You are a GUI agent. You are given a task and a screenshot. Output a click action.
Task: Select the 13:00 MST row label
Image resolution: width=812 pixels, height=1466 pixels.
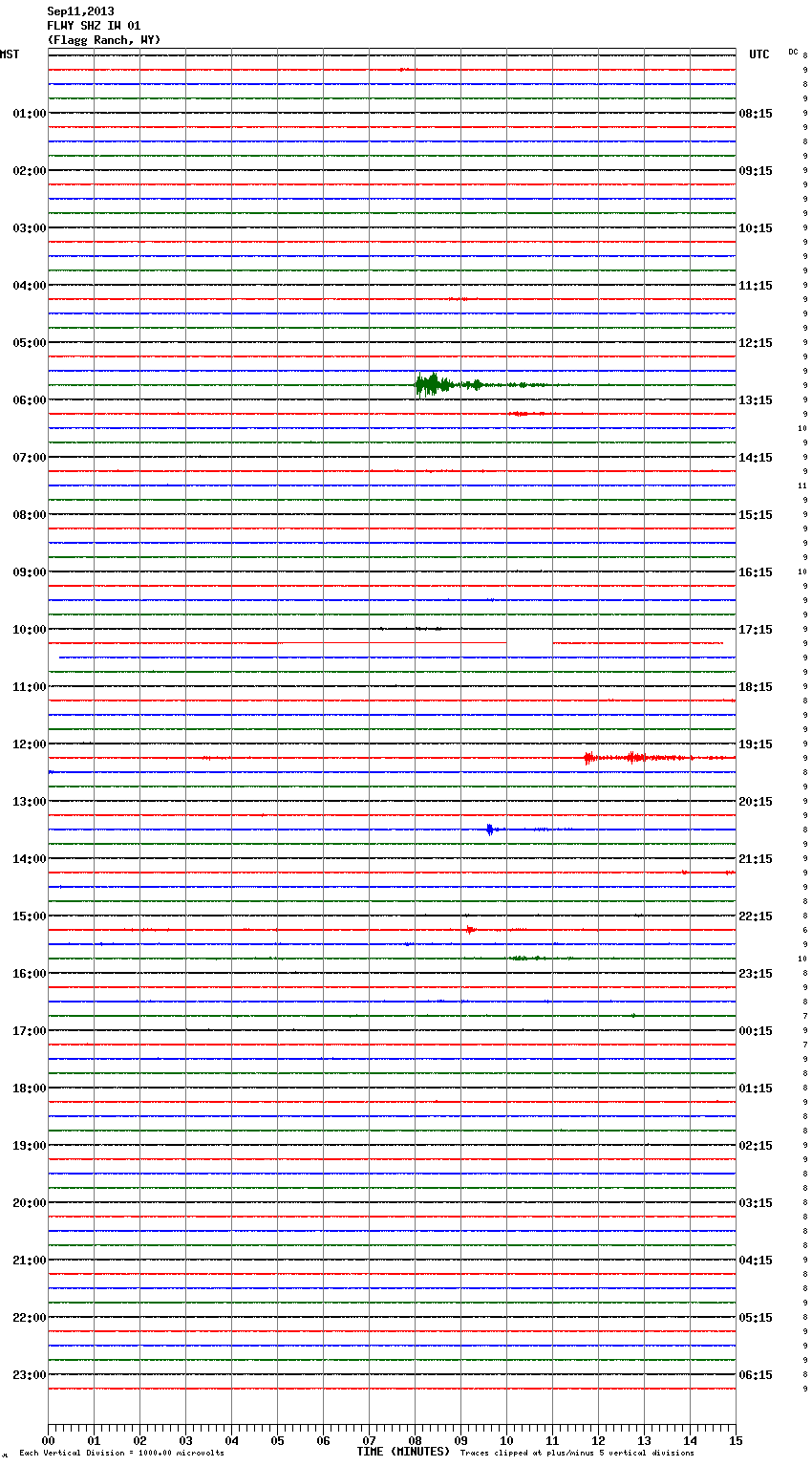30,802
